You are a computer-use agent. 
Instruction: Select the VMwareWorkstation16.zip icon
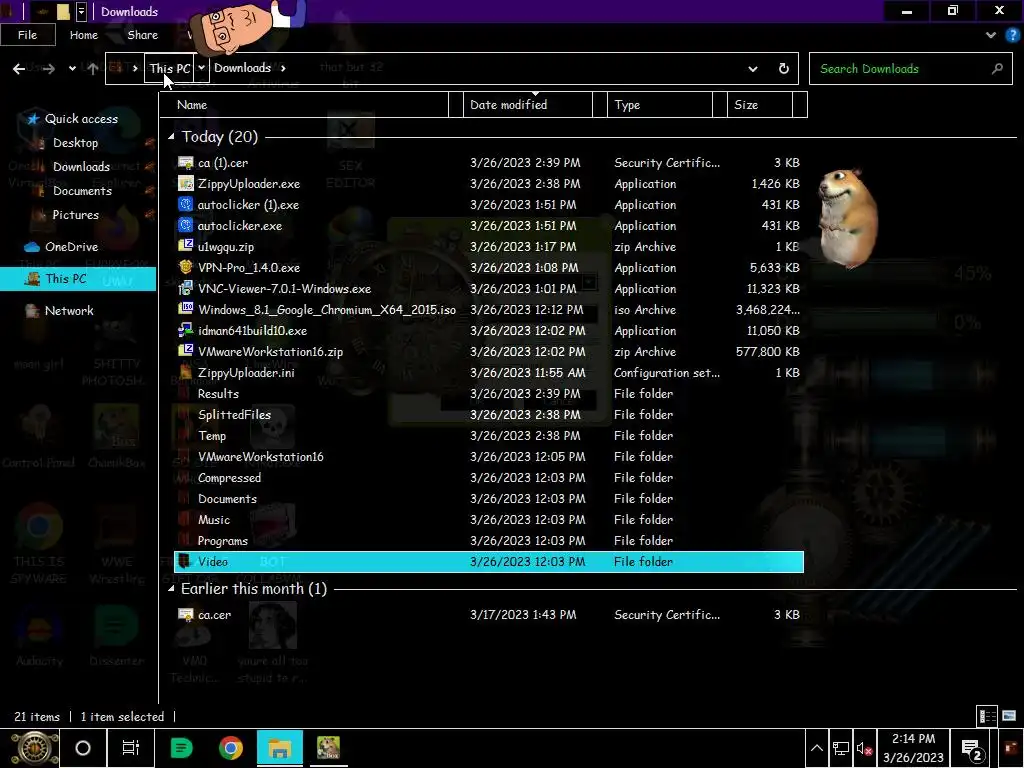coord(185,351)
